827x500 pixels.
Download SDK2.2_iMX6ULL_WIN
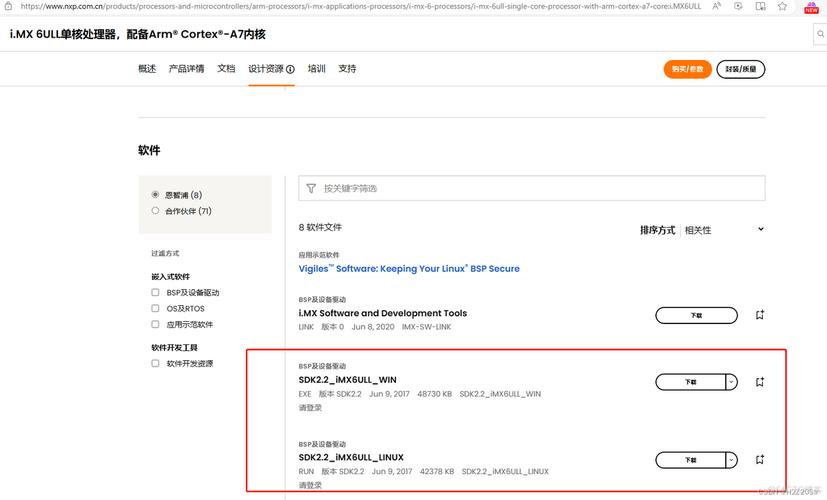tap(690, 382)
